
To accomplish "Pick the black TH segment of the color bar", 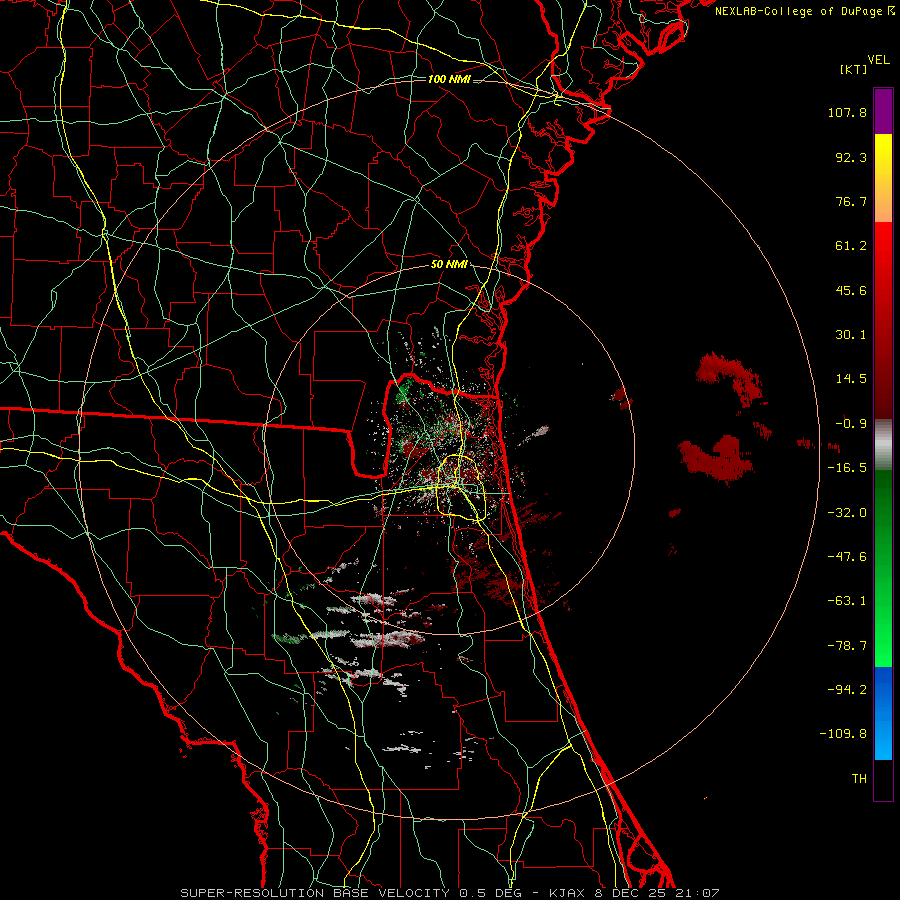I will point(883,779).
